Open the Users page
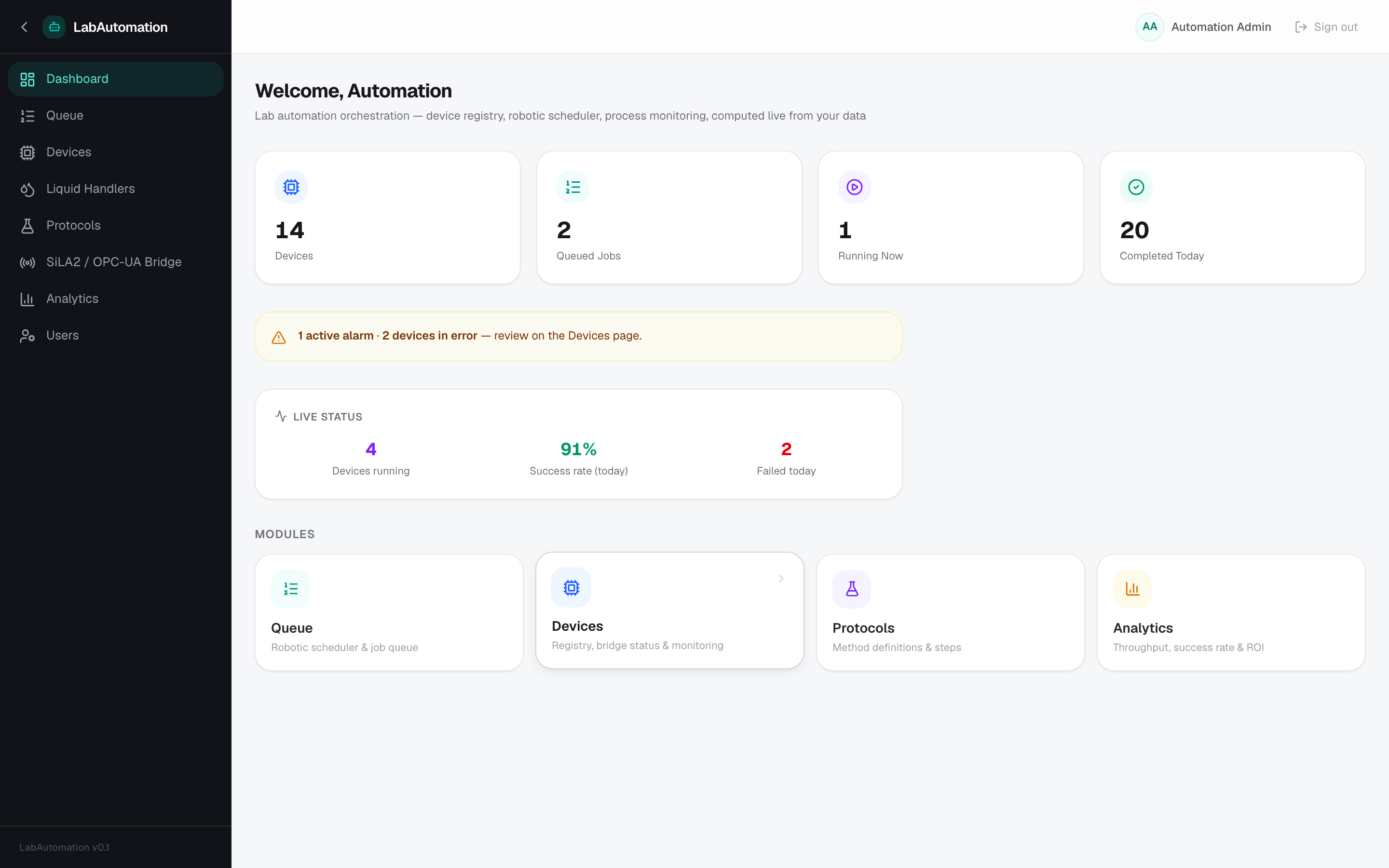1389x868 pixels. pyautogui.click(x=115, y=336)
